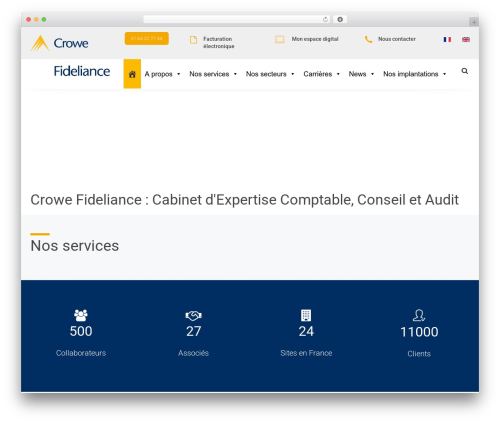Open the A propos menu
The image size is (500, 423).
158,74
